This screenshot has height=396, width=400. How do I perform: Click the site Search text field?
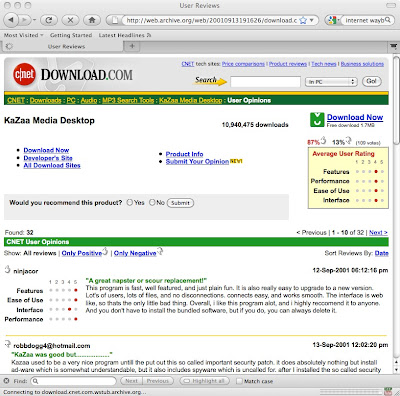(x=265, y=82)
